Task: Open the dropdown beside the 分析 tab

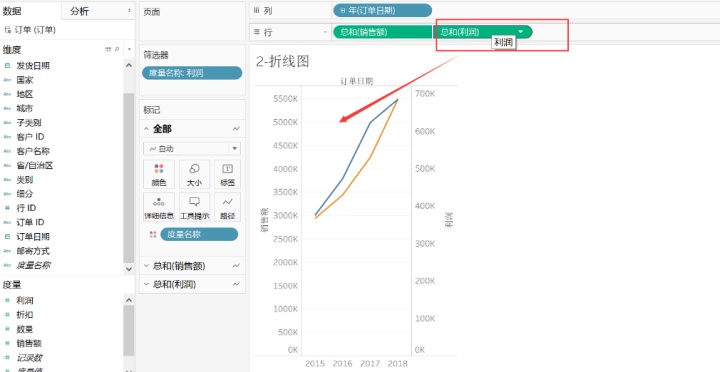Action: click(x=129, y=11)
